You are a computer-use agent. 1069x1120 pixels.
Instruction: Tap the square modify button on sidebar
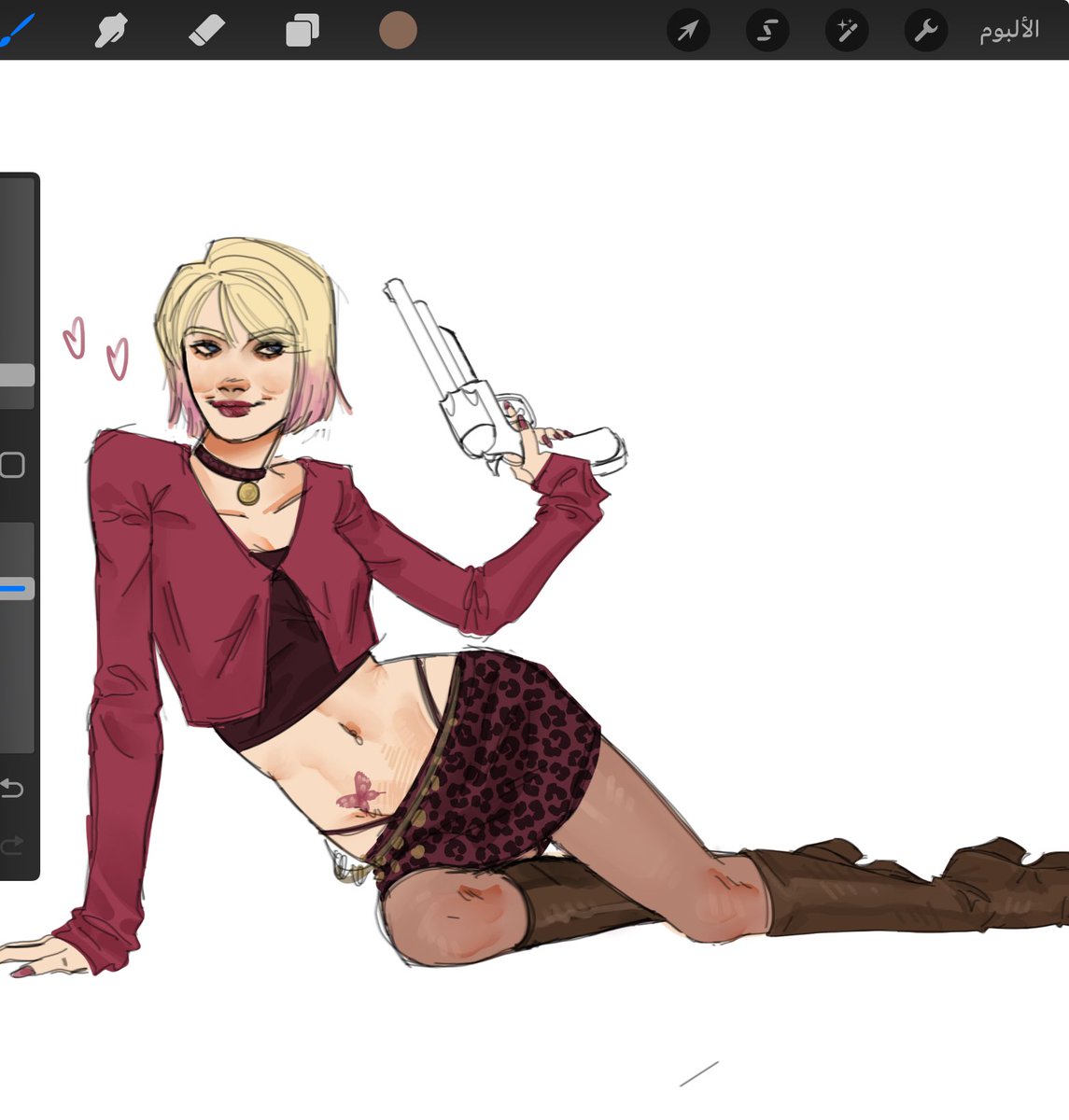click(12, 465)
